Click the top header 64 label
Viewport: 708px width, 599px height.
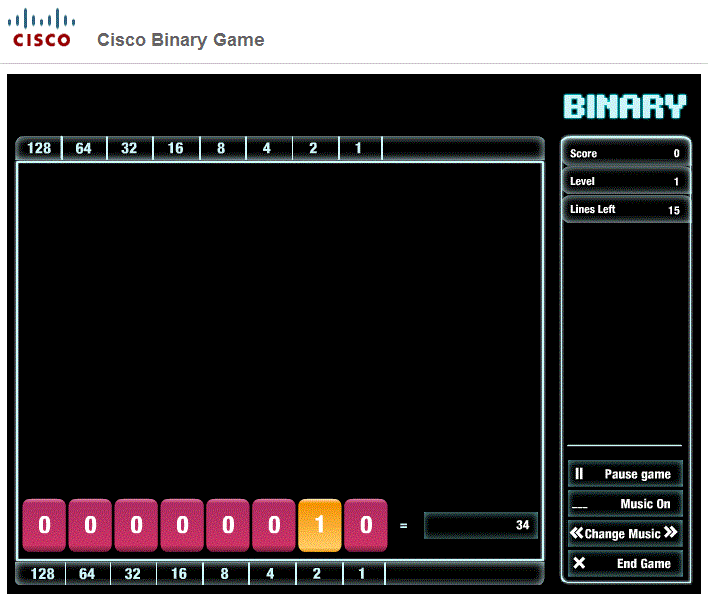pyautogui.click(x=84, y=148)
